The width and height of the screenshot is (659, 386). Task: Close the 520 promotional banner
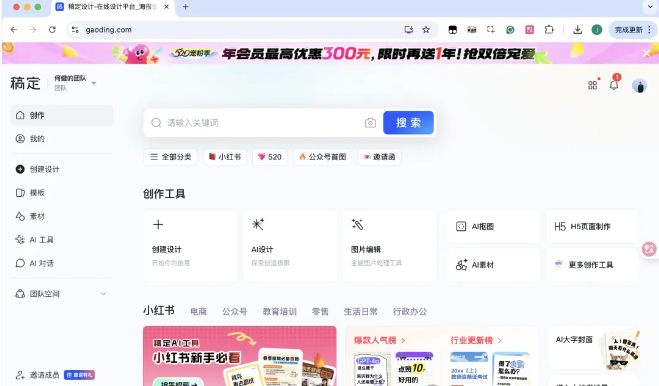click(x=646, y=53)
